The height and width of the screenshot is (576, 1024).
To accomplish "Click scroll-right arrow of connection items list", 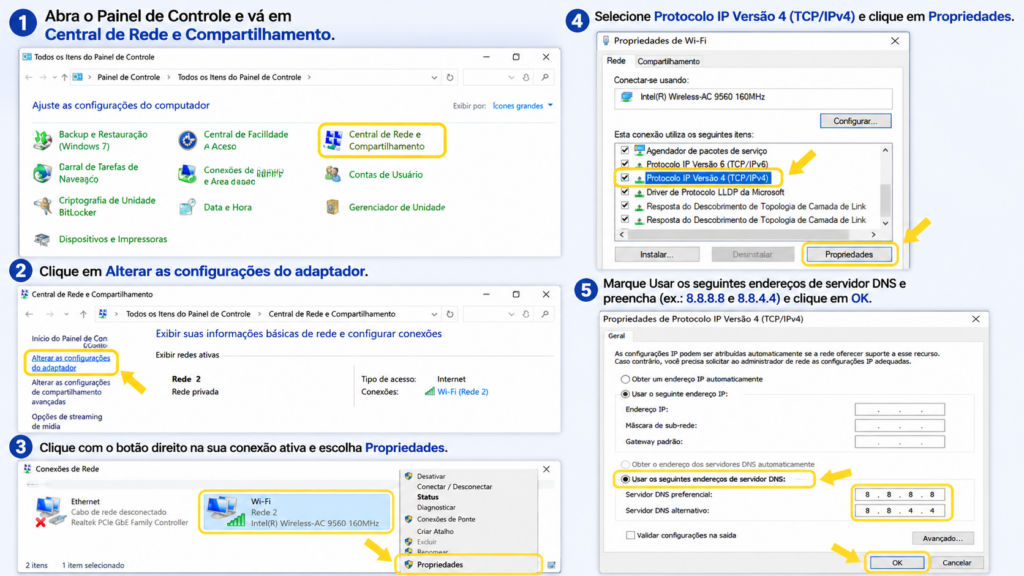I will (x=873, y=234).
